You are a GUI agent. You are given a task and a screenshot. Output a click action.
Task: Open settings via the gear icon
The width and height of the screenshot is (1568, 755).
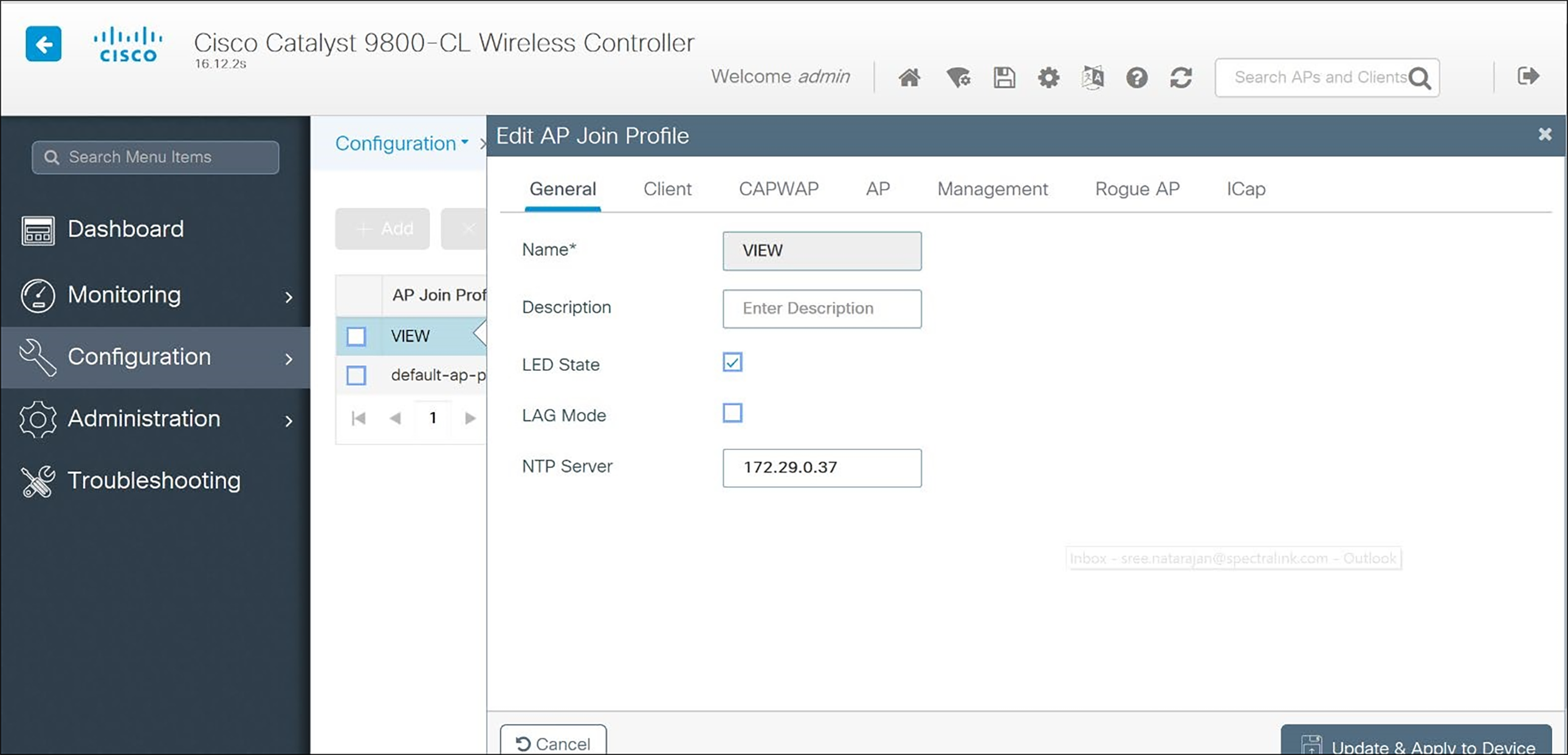click(x=1048, y=77)
